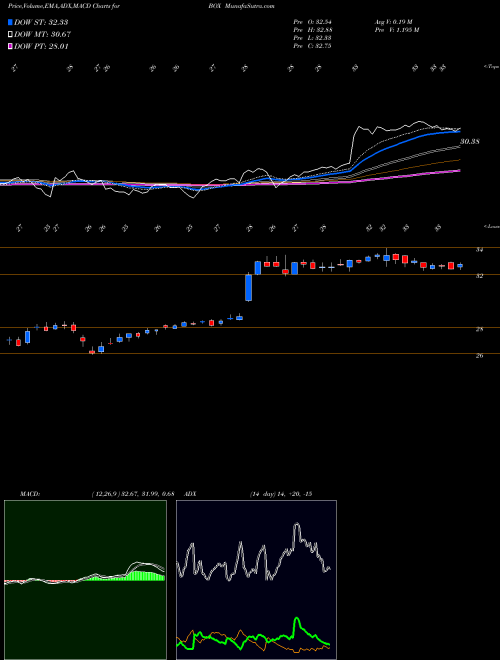Click the ADX indicator chart panel

[x=256, y=580]
